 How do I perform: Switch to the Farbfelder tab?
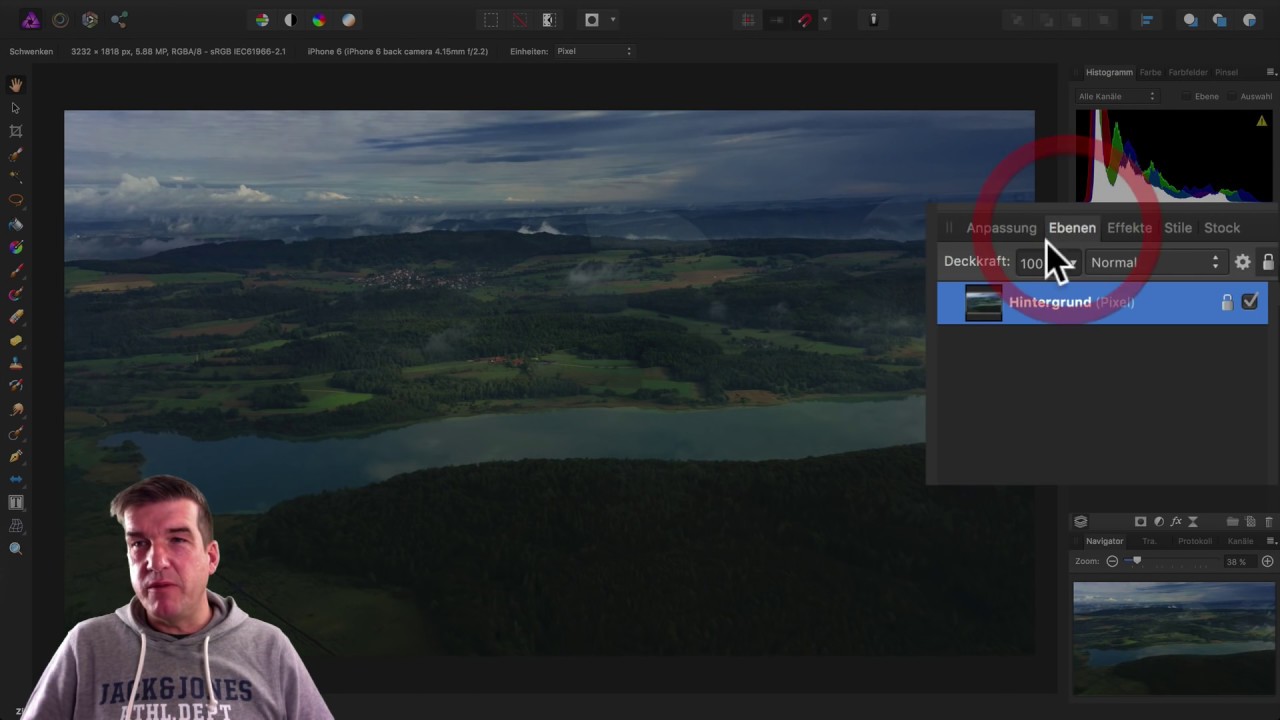tap(1188, 72)
